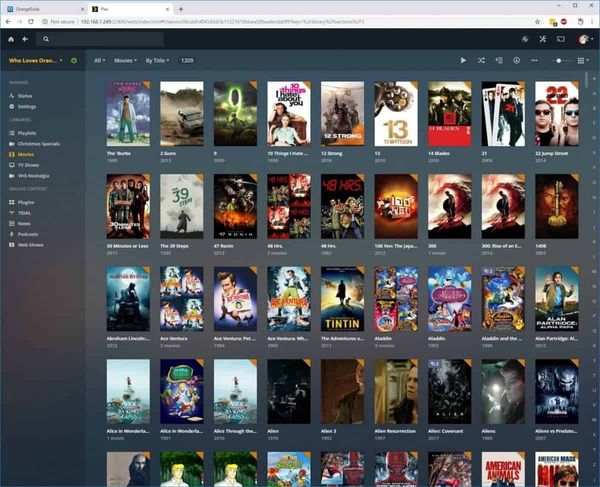600x487 pixels.
Task: Open the Chrome menu (three dots)
Action: coord(592,22)
